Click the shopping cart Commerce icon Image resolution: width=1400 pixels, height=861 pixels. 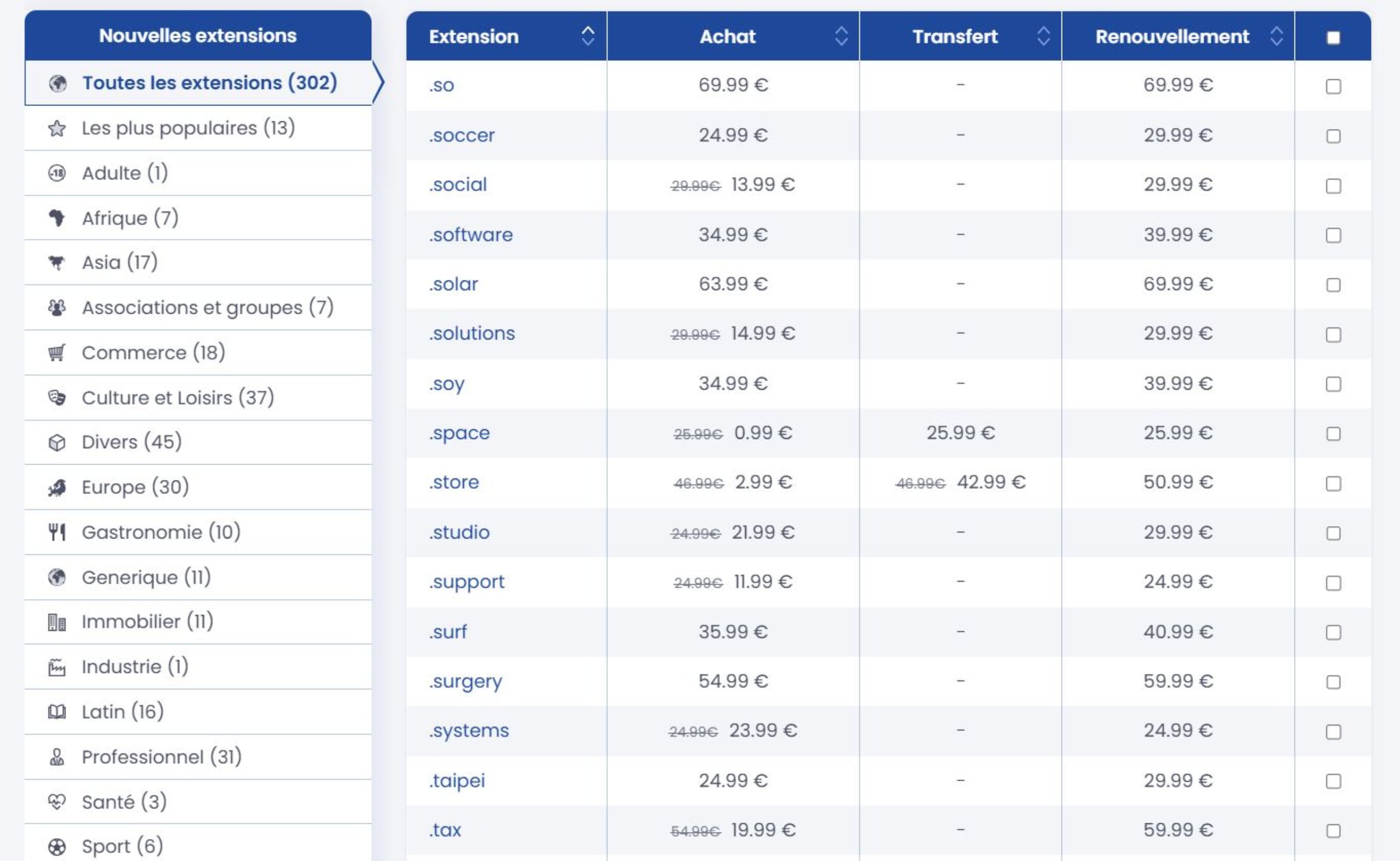point(56,353)
